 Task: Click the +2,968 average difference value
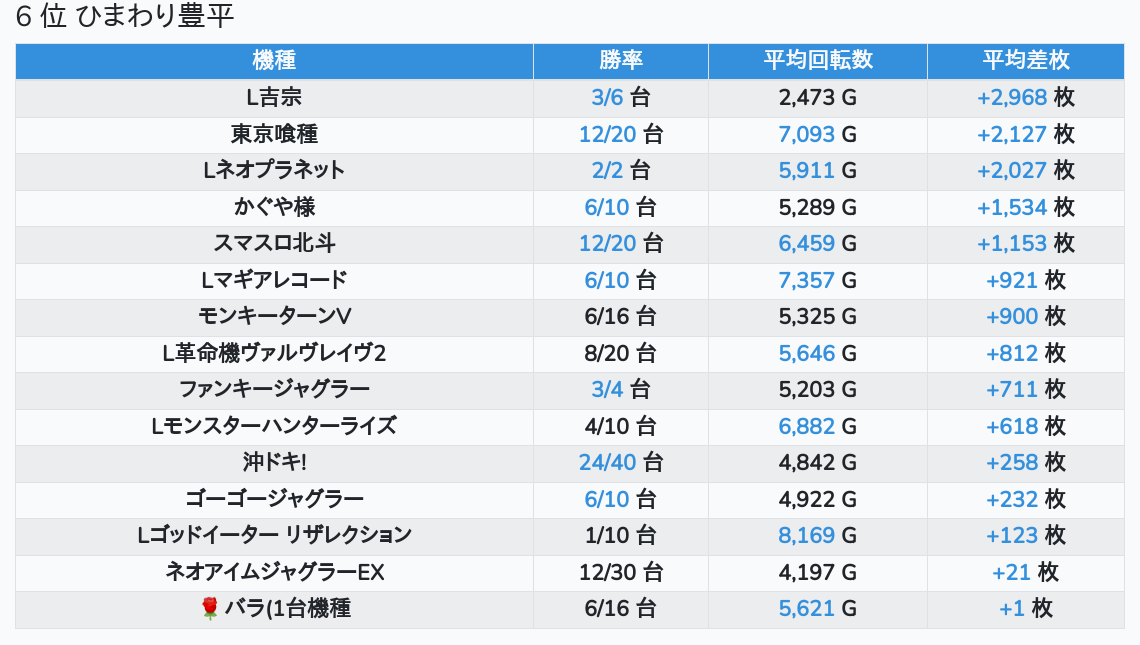(1012, 97)
